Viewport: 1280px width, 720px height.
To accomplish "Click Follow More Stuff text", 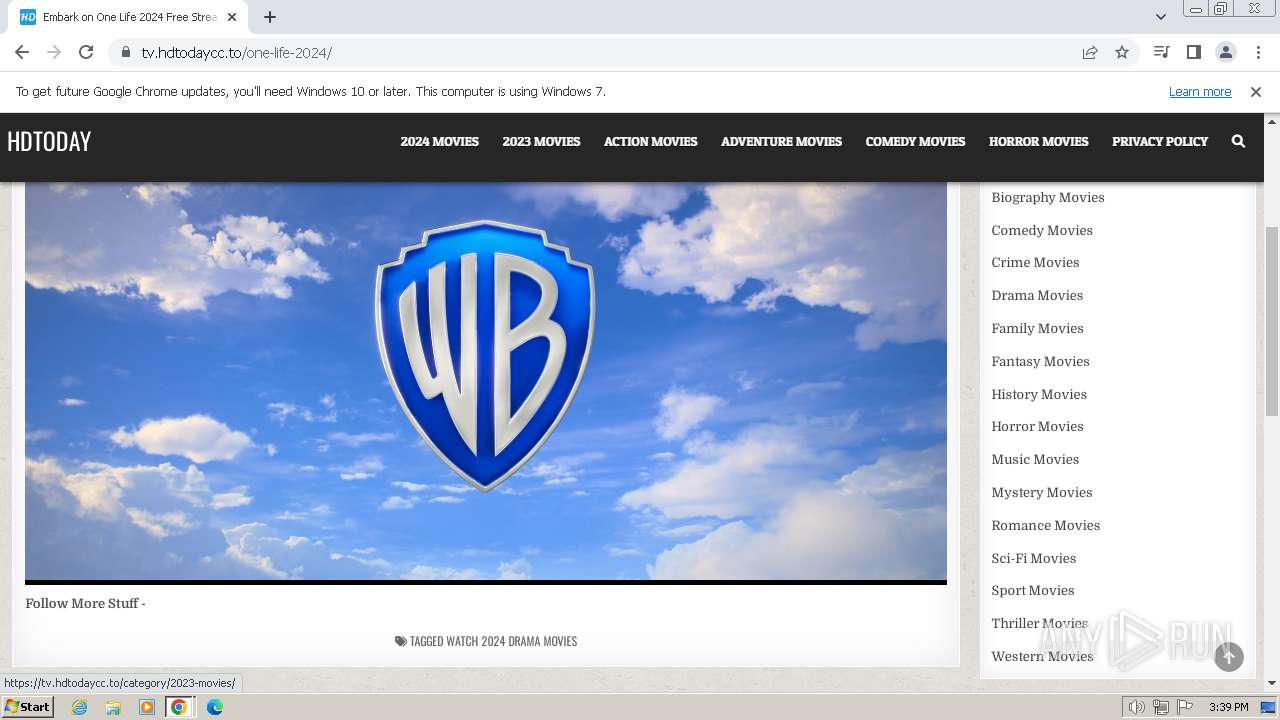I will tap(85, 603).
